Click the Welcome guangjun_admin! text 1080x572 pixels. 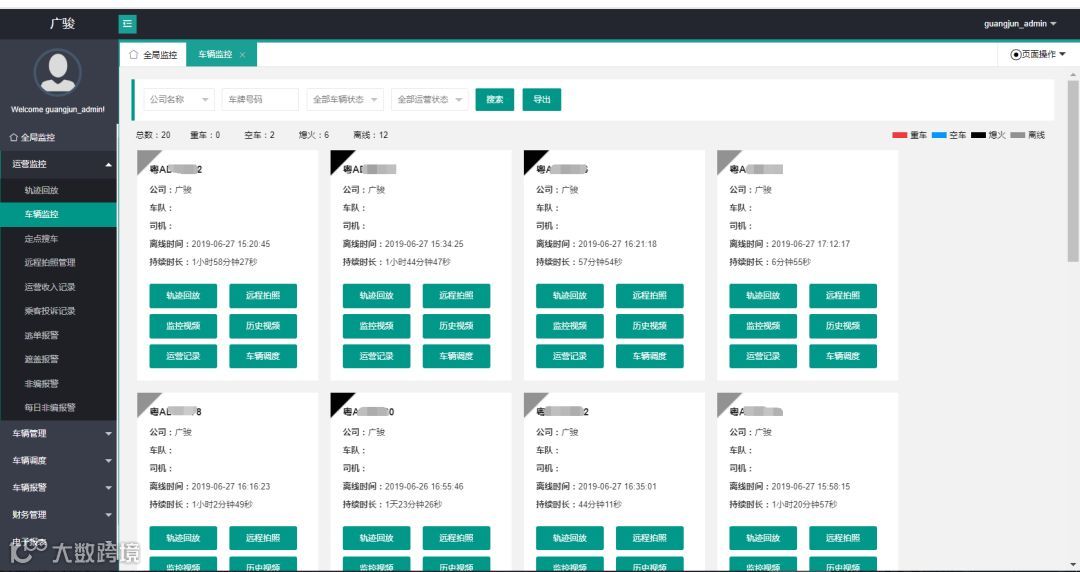pos(58,110)
